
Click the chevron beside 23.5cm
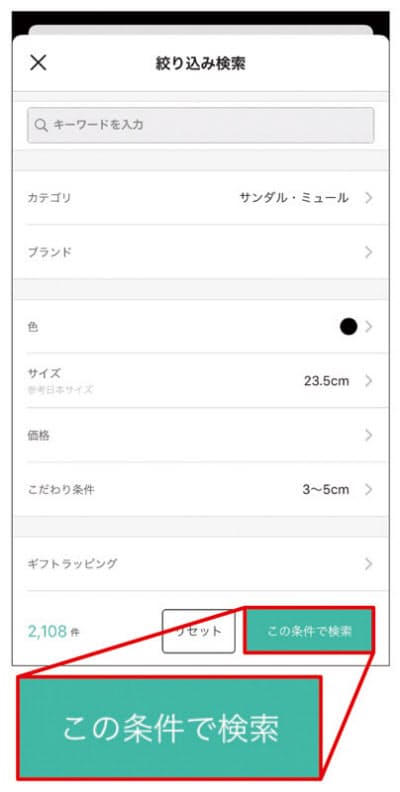click(369, 381)
